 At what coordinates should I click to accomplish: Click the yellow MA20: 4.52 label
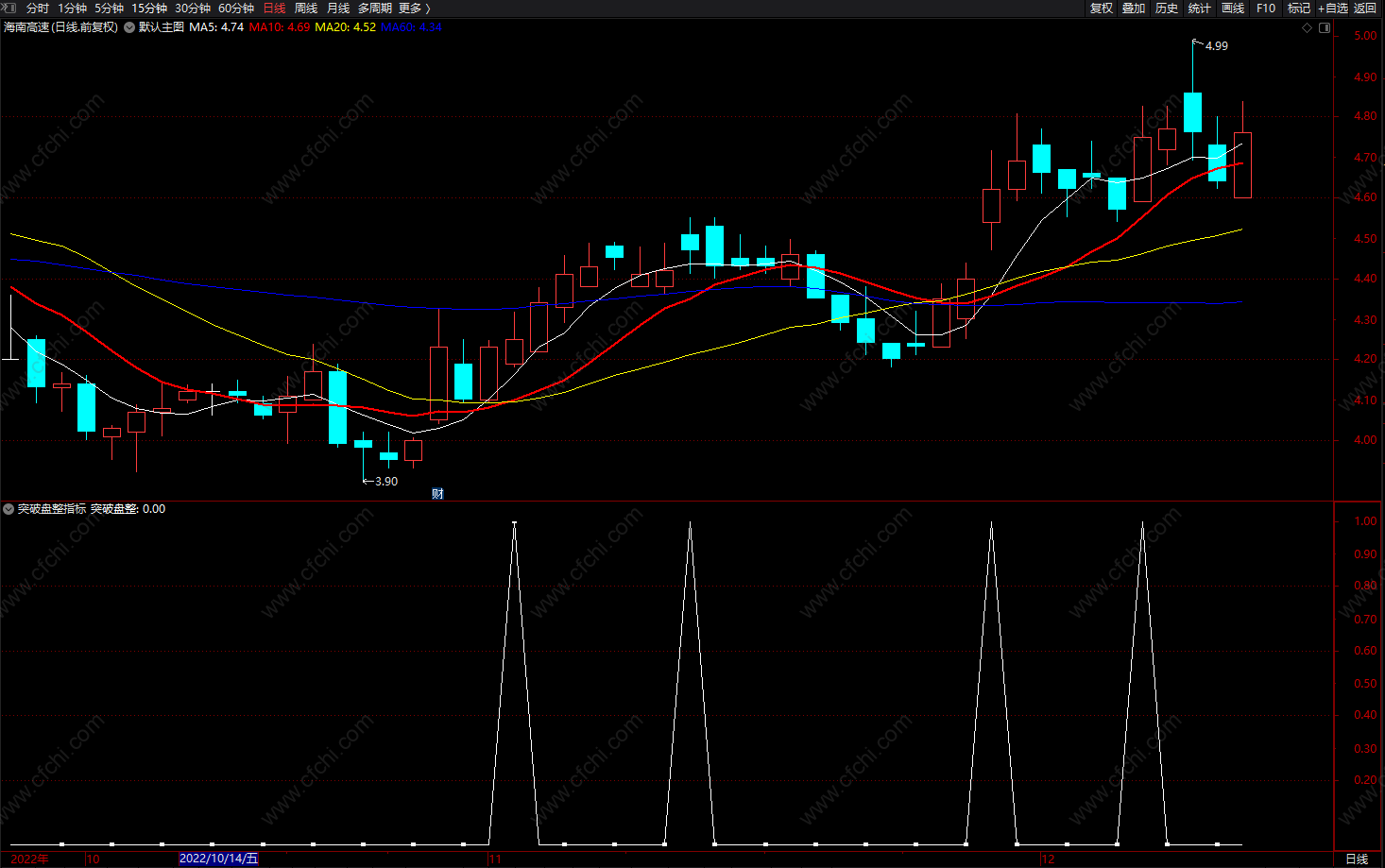(346, 27)
